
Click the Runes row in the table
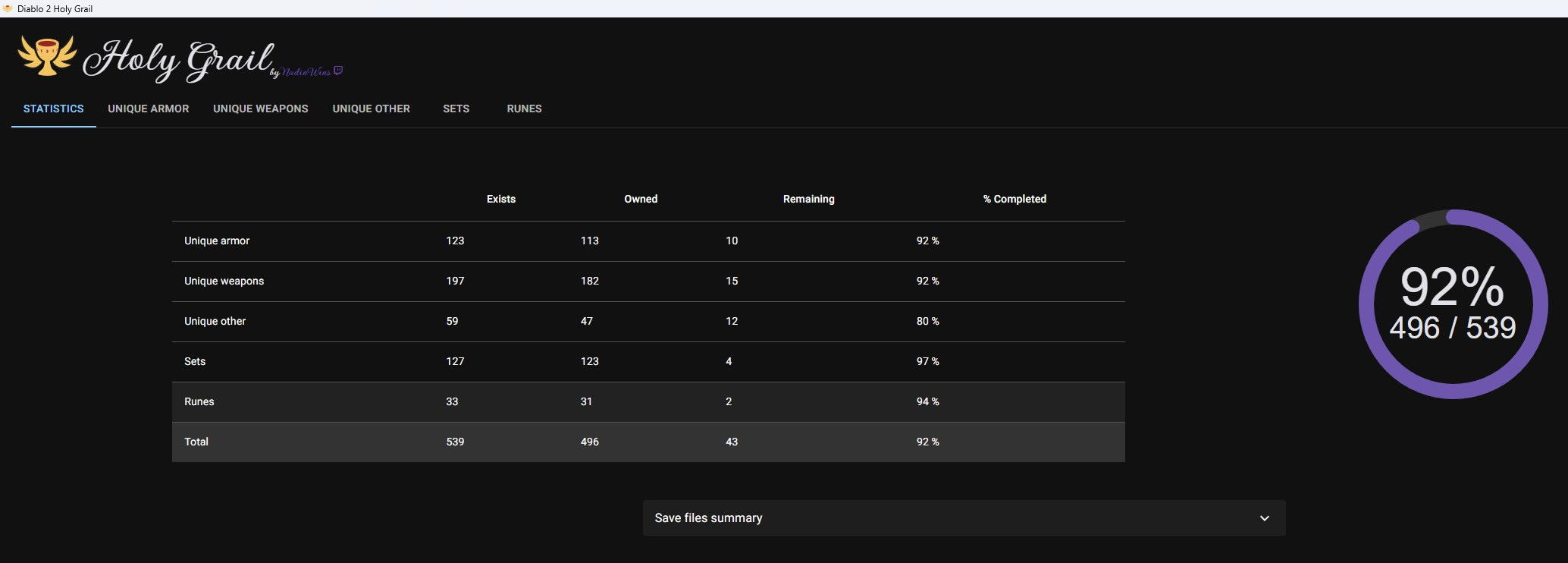tap(199, 401)
